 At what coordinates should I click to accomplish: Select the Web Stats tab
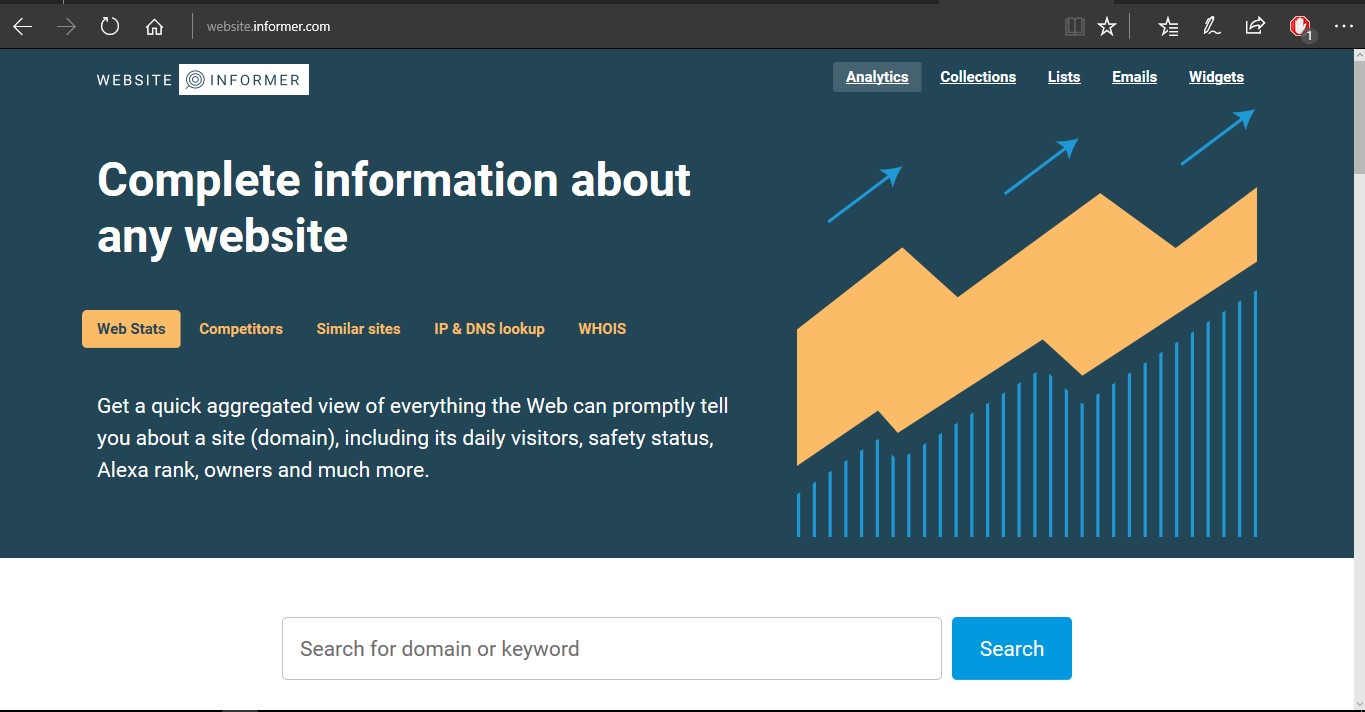[130, 328]
